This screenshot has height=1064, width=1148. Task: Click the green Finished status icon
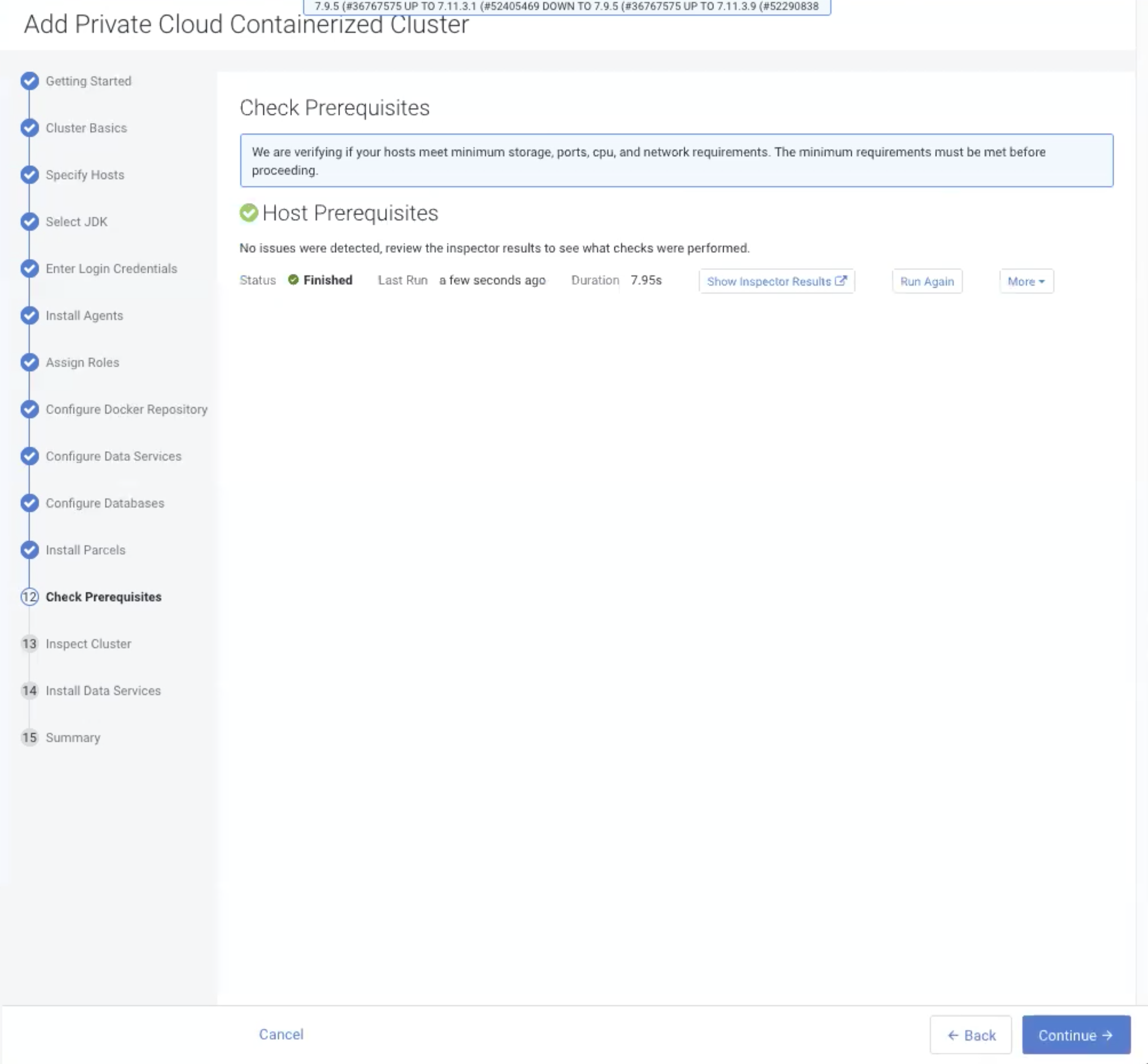click(293, 280)
